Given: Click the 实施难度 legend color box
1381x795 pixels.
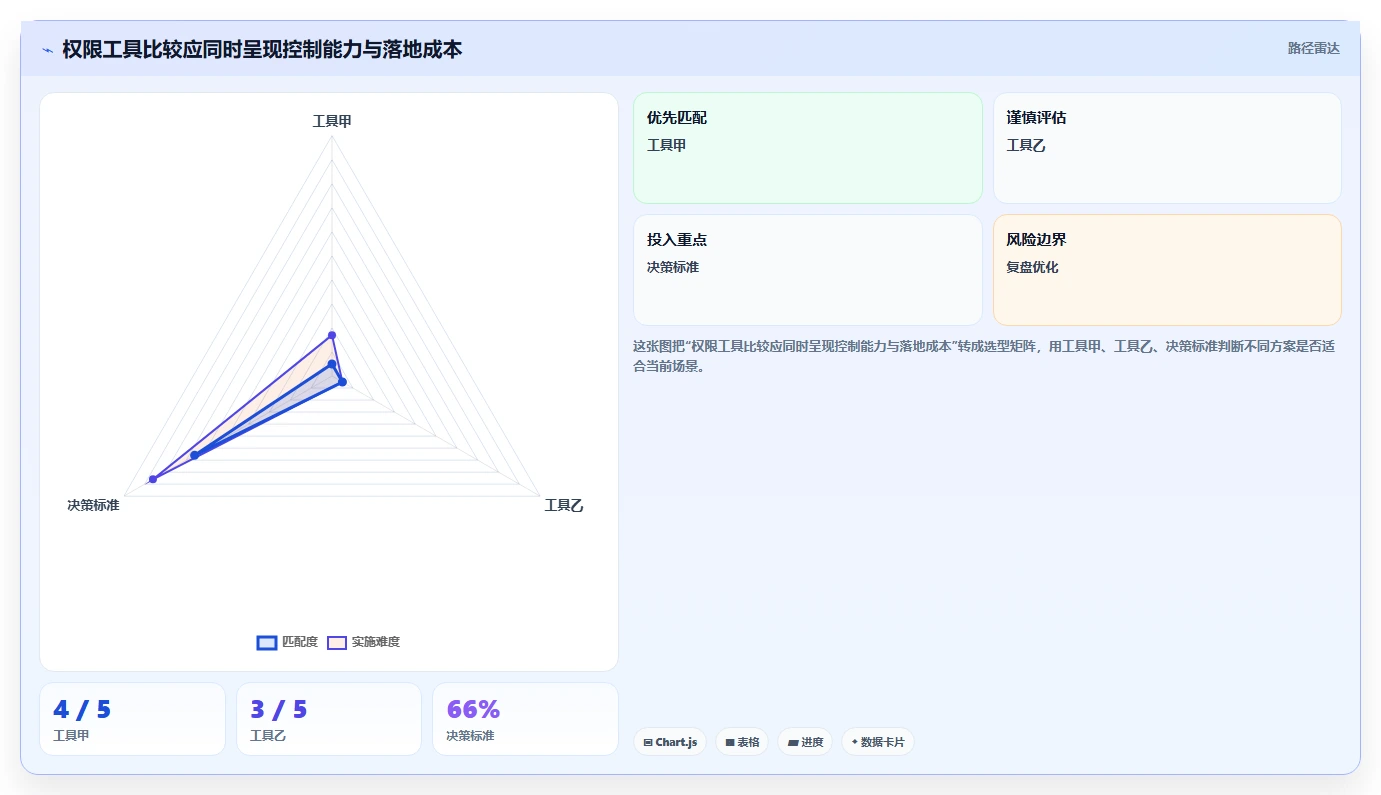Looking at the screenshot, I should point(337,642).
